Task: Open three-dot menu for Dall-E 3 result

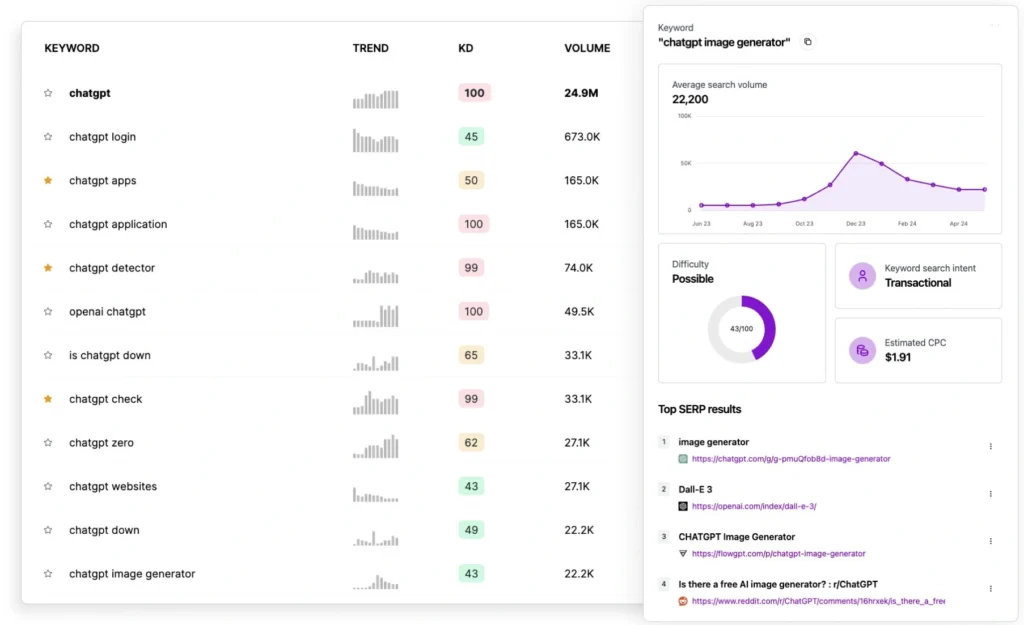Action: (990, 493)
